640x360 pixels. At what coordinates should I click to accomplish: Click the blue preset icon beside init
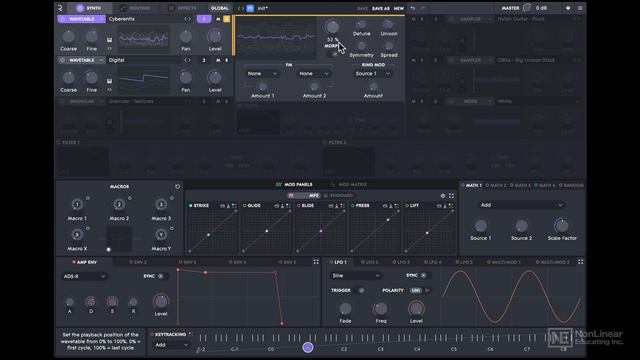click(250, 8)
